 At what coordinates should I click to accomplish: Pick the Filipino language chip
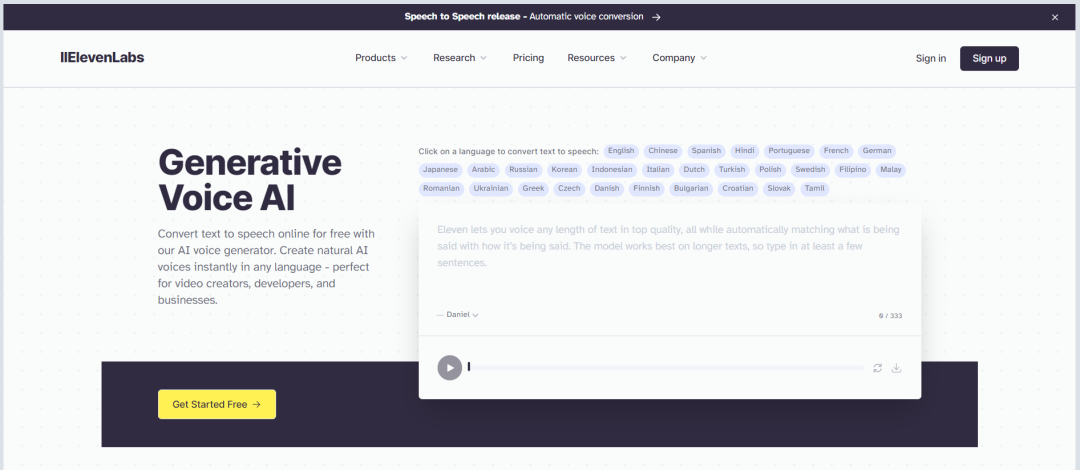point(853,170)
